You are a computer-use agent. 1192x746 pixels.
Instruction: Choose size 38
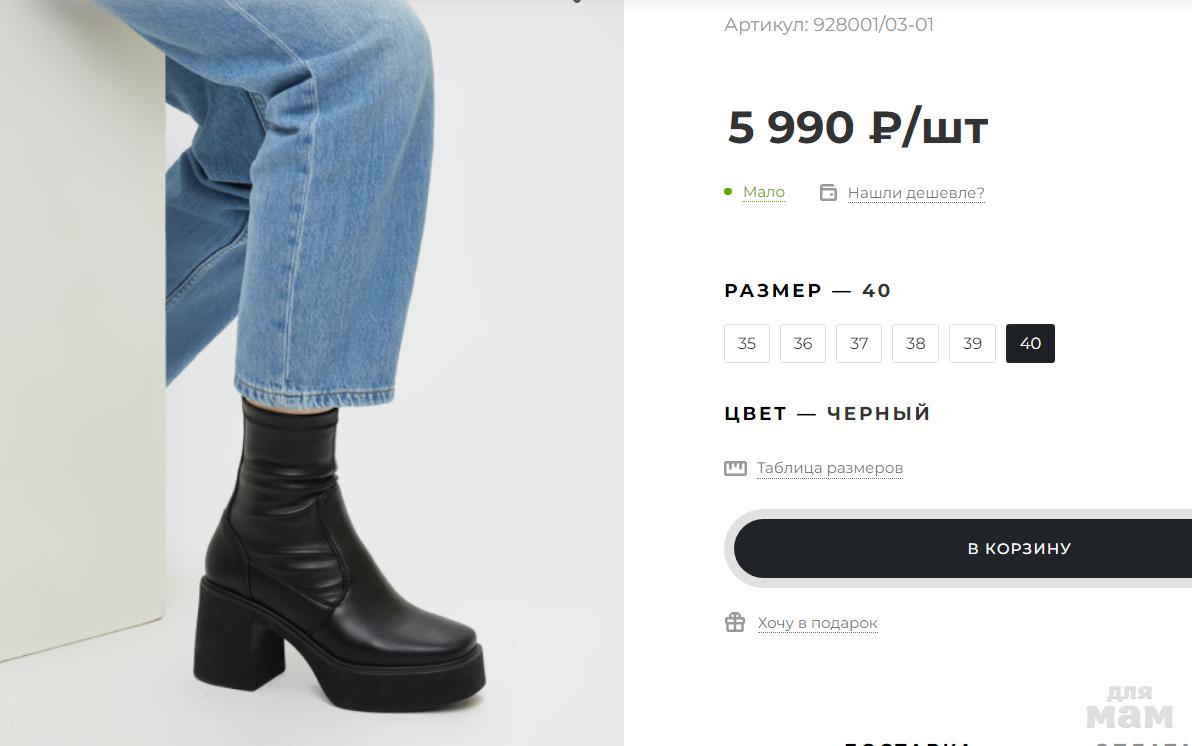click(915, 344)
